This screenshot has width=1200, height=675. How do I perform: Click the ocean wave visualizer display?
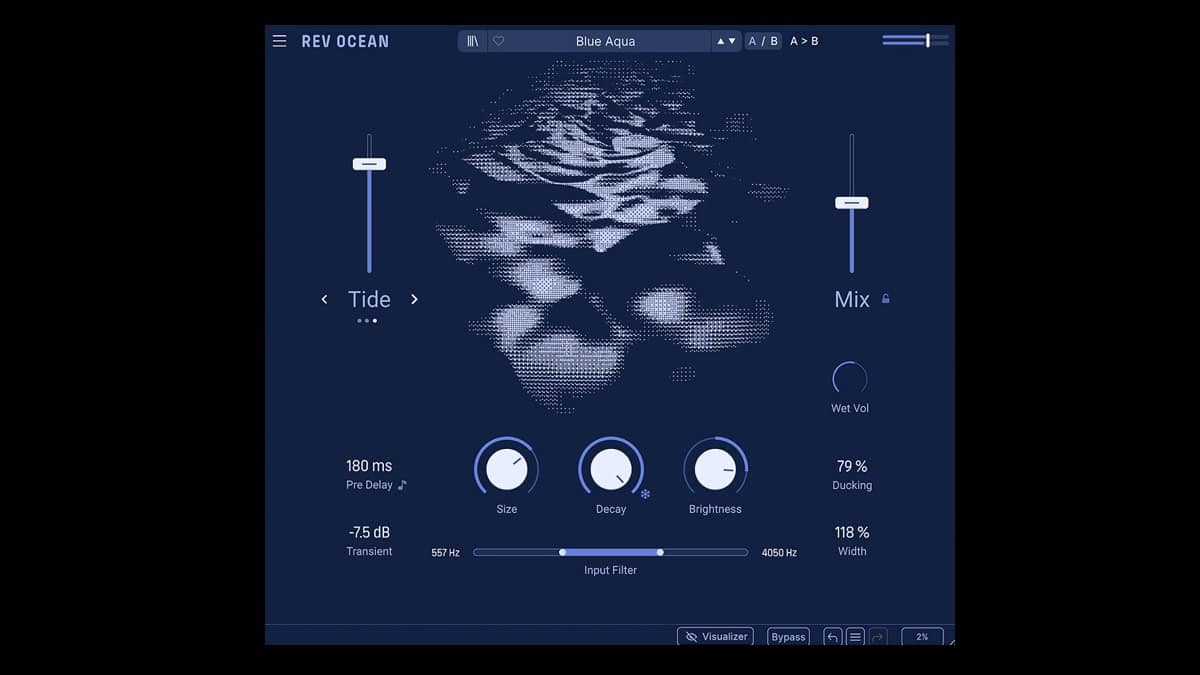pyautogui.click(x=610, y=235)
